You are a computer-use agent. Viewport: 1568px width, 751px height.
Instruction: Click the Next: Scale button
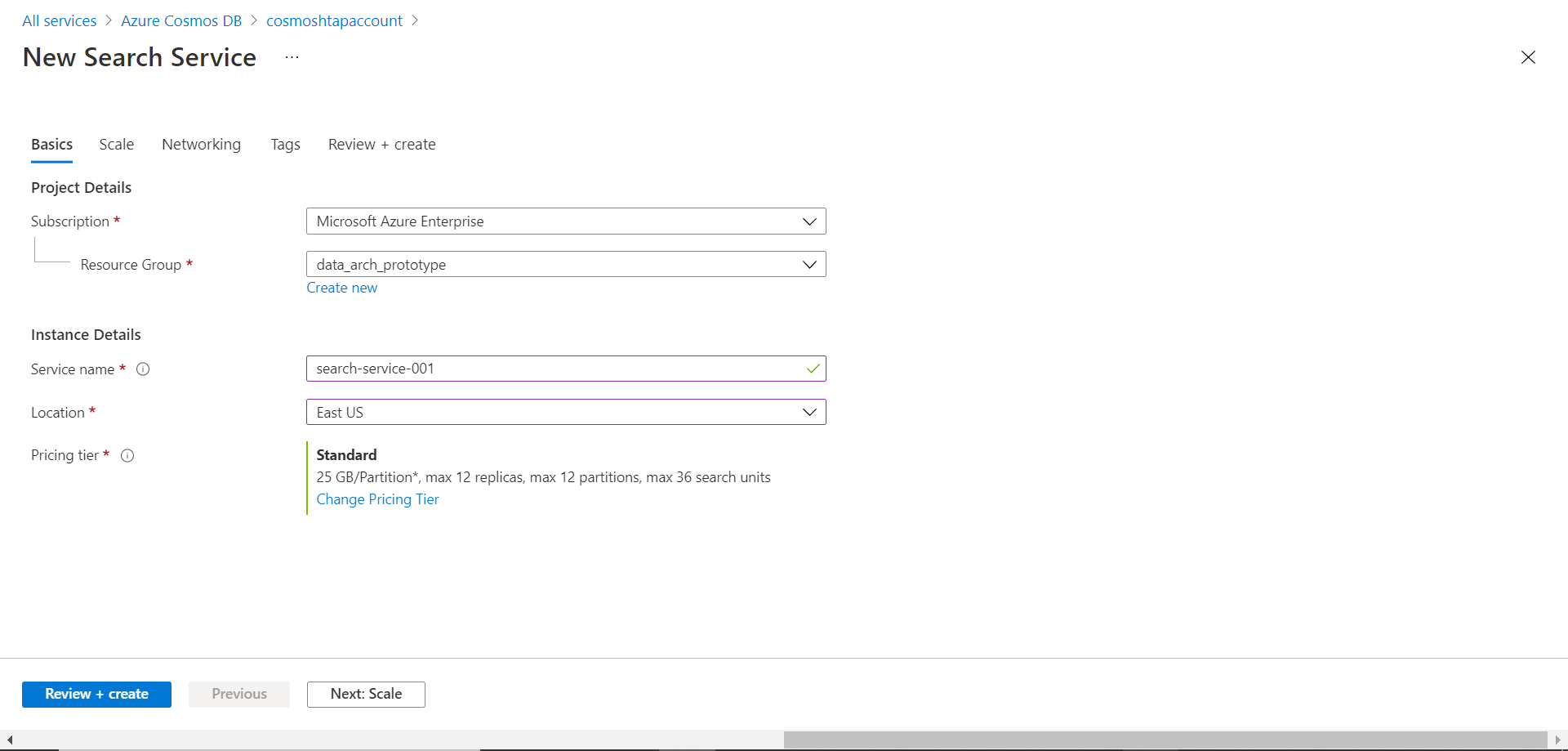366,695
